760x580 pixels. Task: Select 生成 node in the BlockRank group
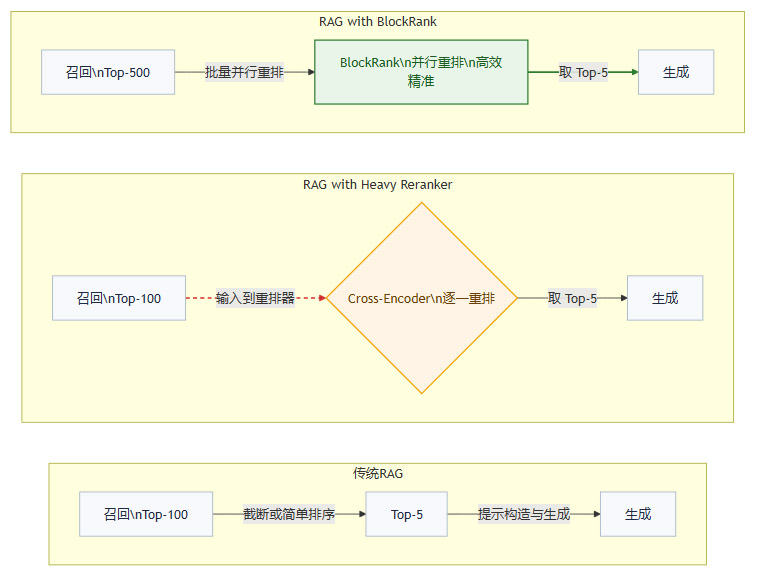coord(676,72)
